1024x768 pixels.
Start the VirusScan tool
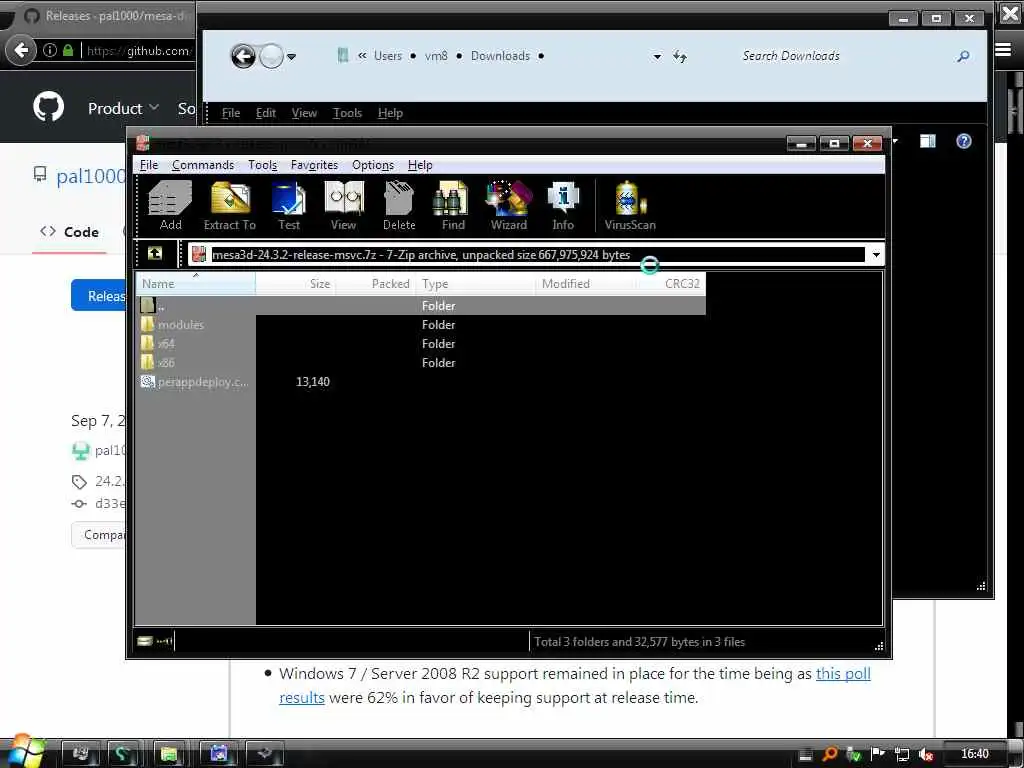630,206
